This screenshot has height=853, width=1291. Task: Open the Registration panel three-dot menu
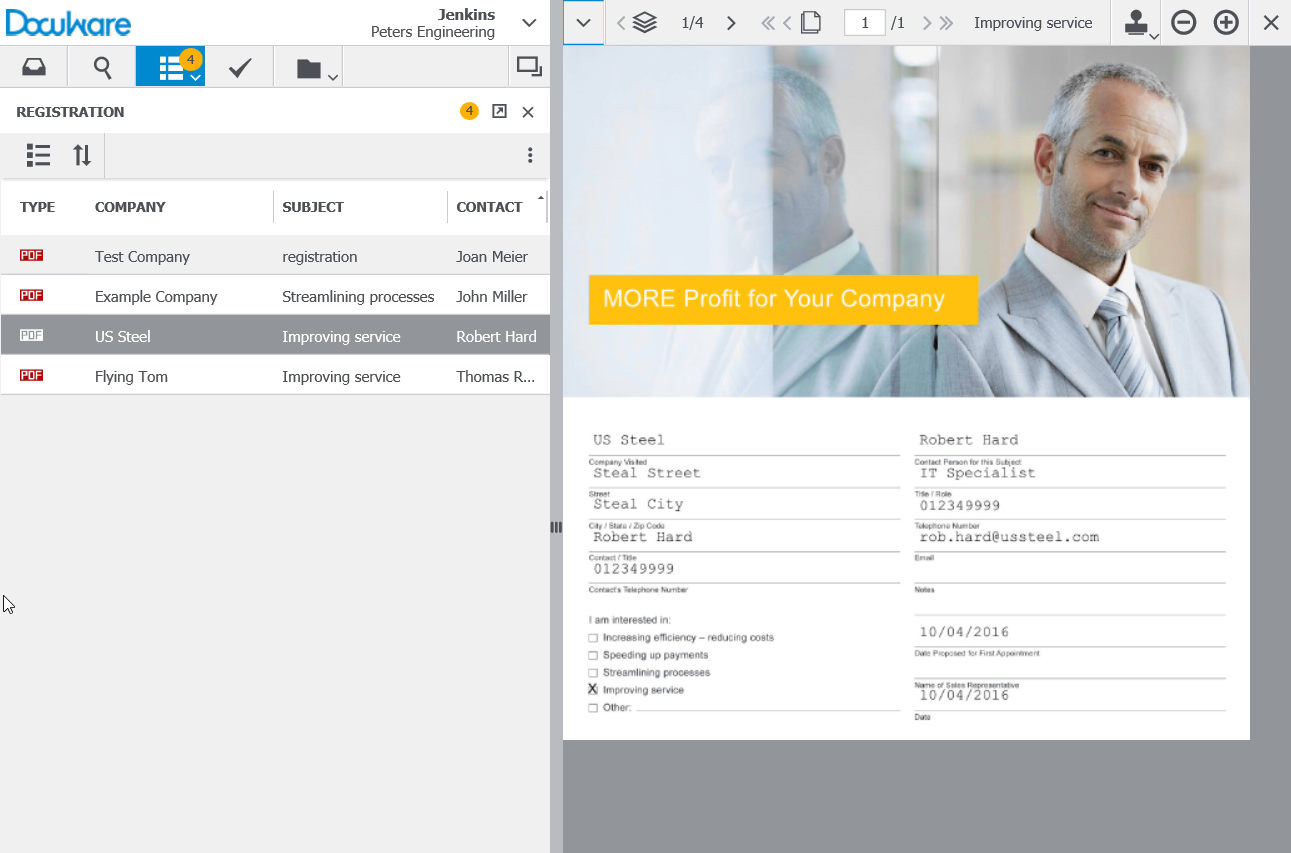(531, 155)
